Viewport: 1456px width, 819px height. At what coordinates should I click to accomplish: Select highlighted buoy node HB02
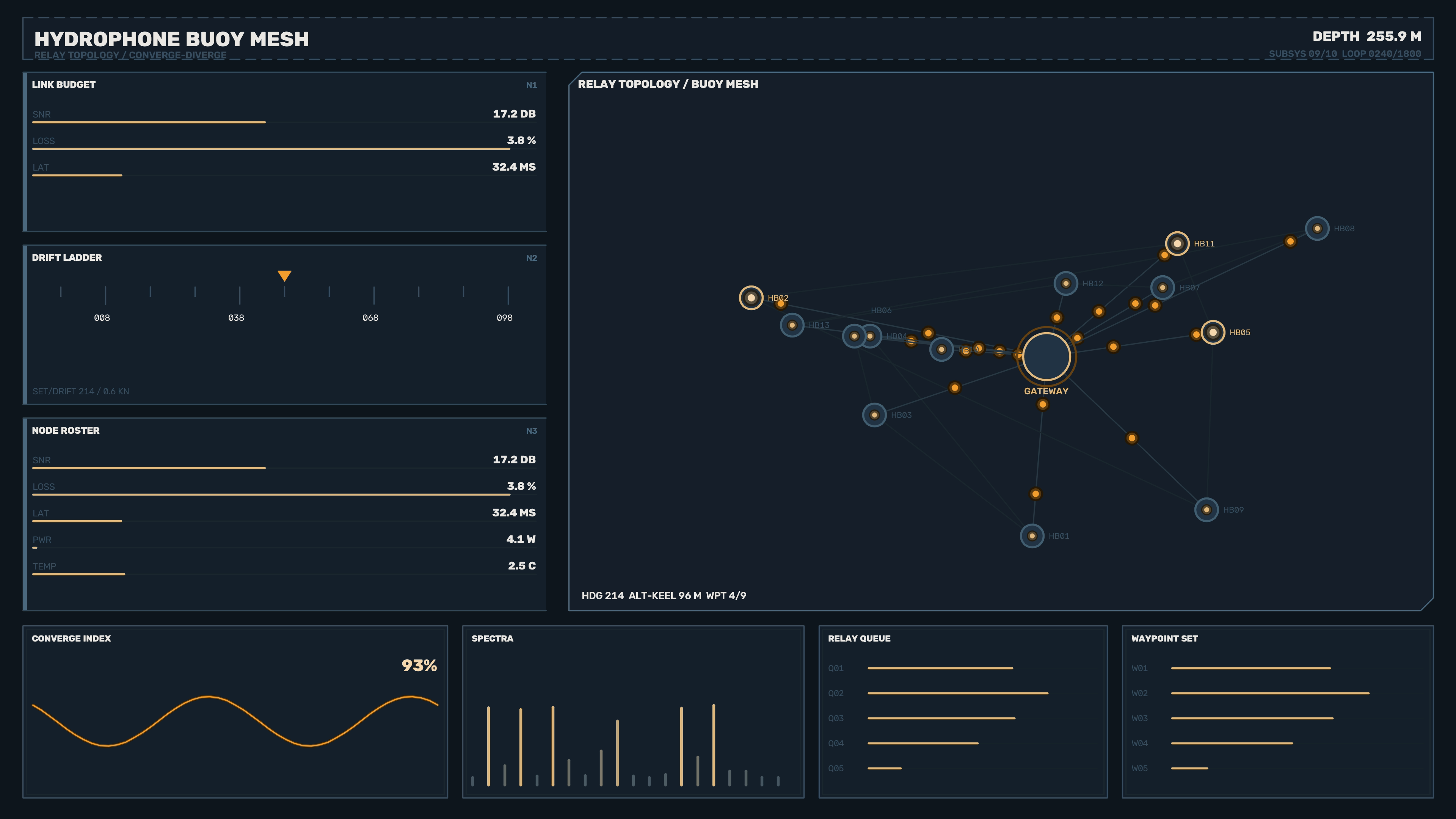click(x=751, y=298)
